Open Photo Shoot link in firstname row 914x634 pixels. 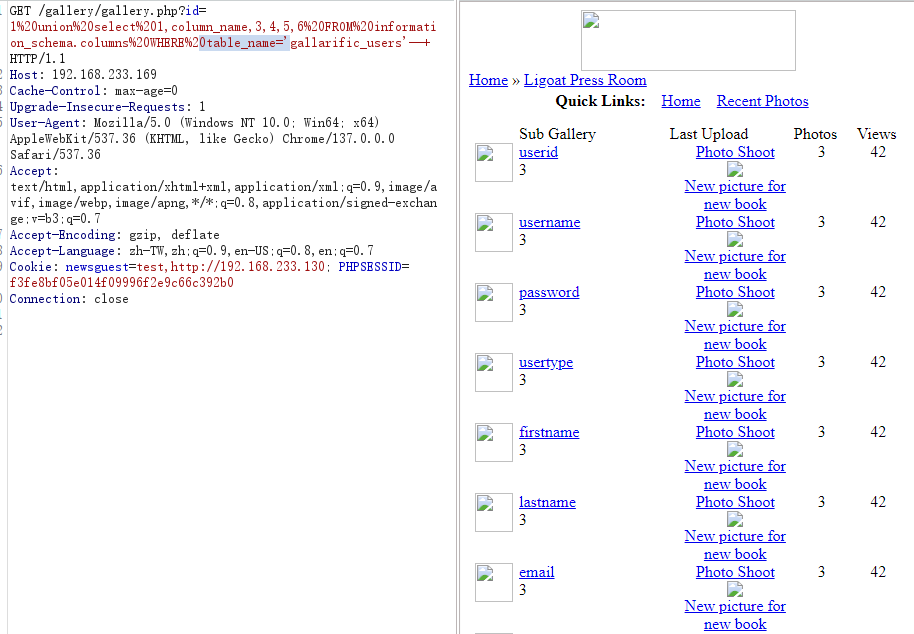point(734,432)
